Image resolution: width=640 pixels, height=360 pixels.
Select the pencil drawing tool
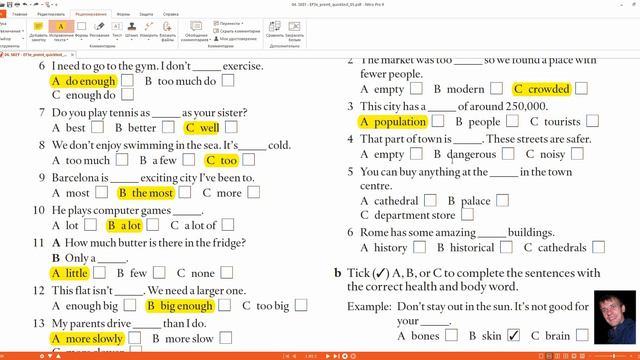pos(99,27)
